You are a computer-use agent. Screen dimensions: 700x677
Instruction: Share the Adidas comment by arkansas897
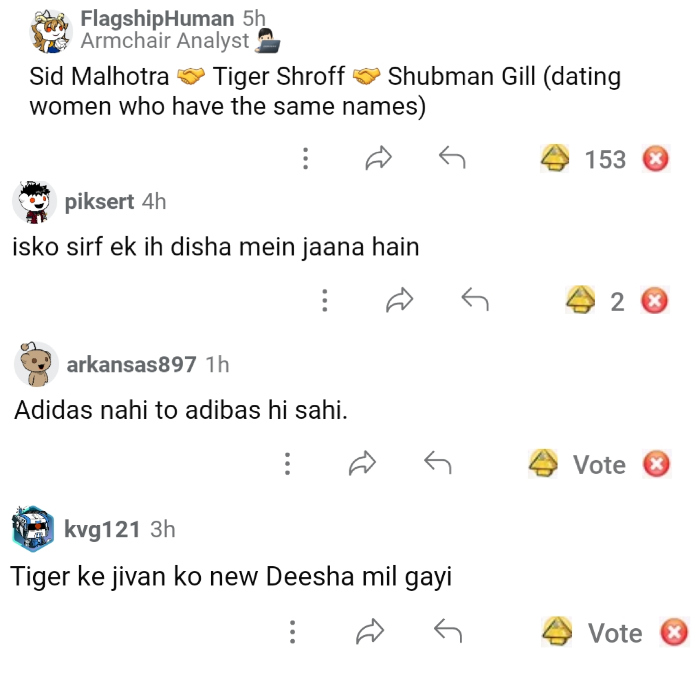point(361,464)
